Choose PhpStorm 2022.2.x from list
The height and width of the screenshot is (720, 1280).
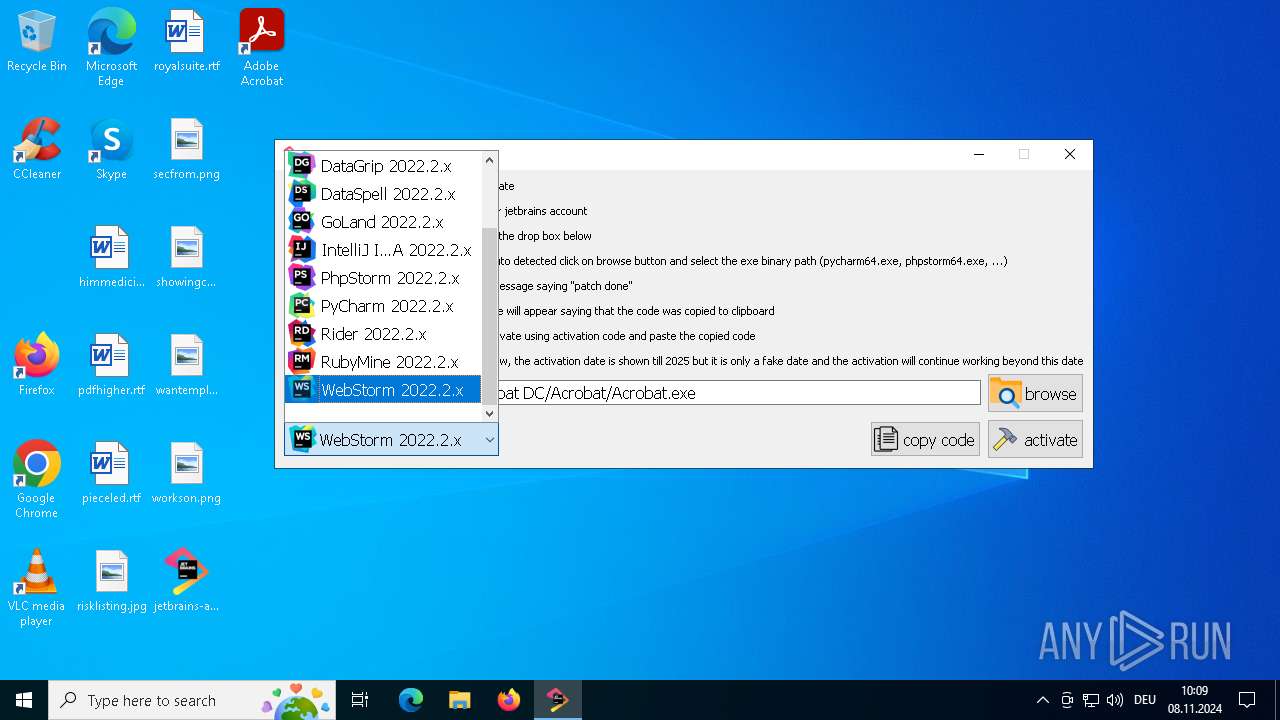383,278
